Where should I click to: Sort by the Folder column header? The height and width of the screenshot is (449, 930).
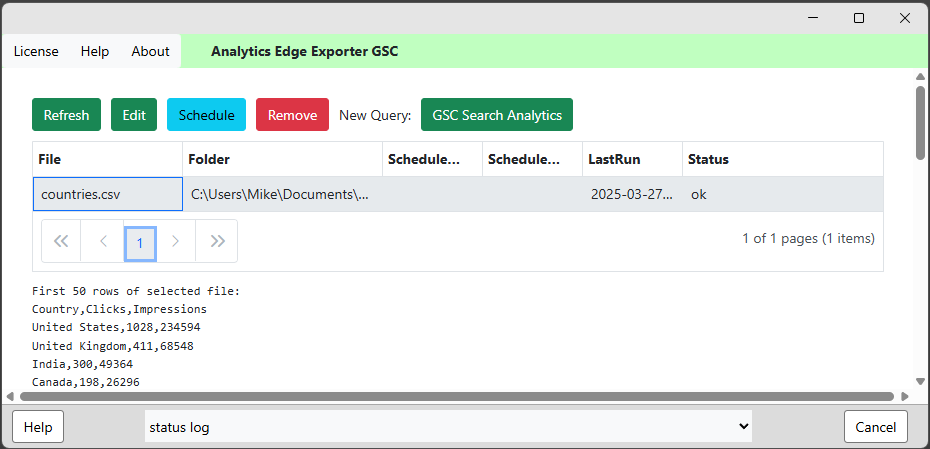point(282,159)
